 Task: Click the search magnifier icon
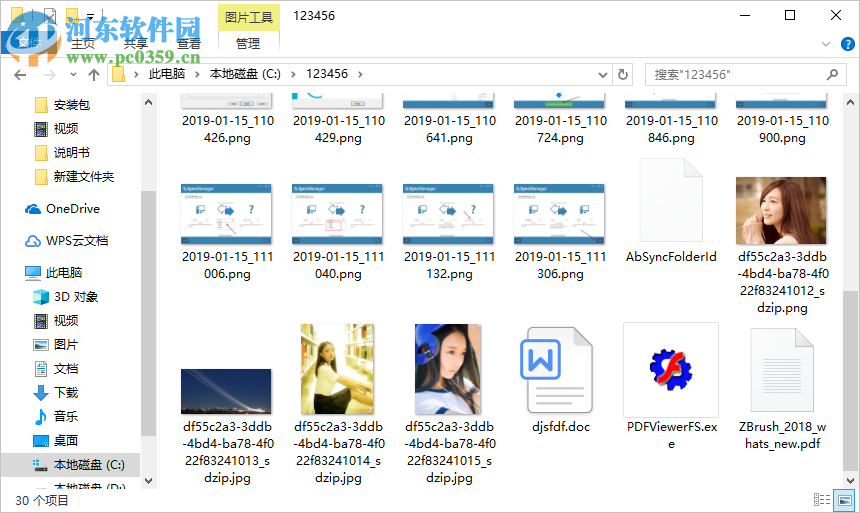pyautogui.click(x=833, y=74)
